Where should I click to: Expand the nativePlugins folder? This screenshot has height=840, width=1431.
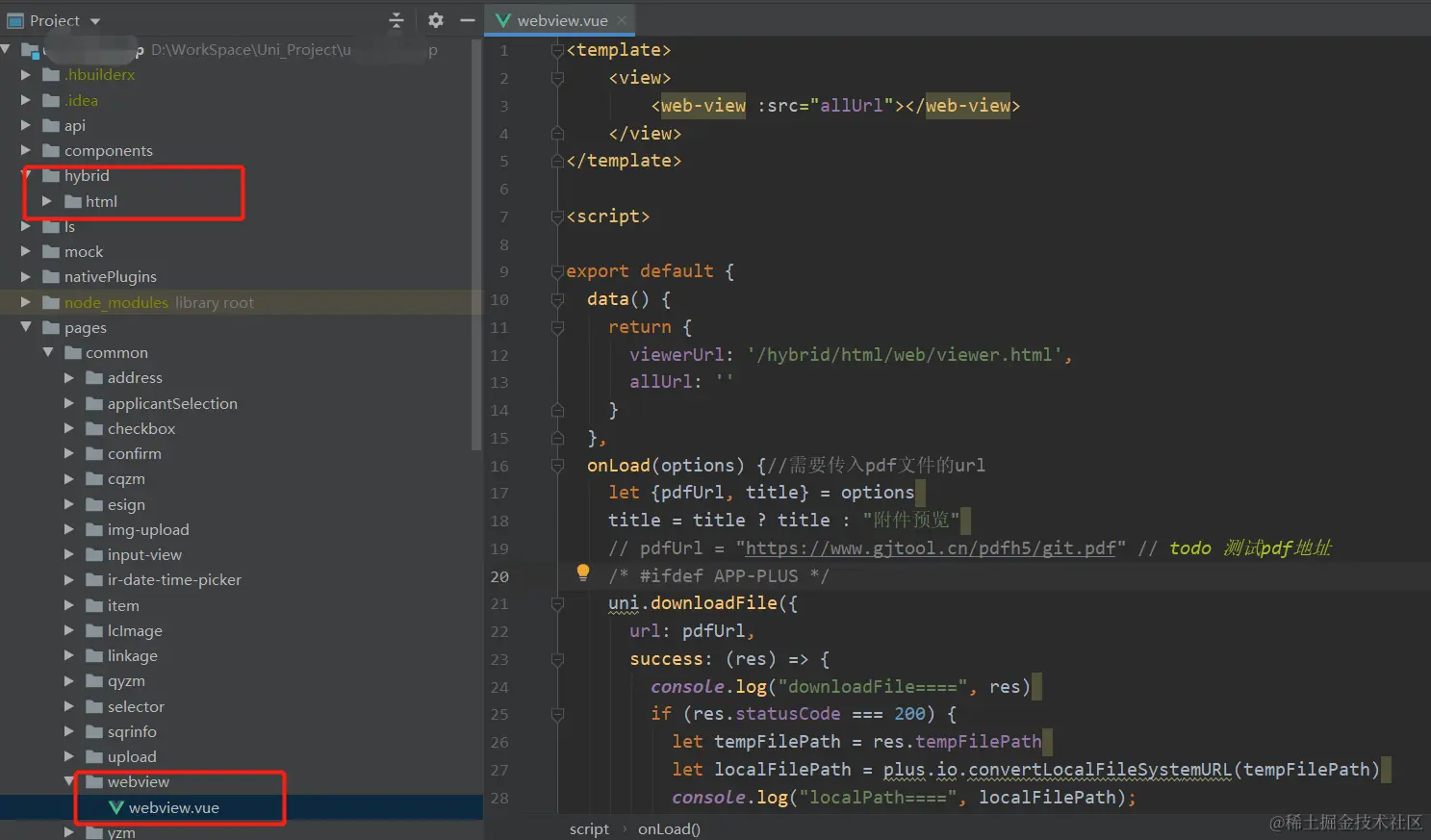tap(26, 276)
